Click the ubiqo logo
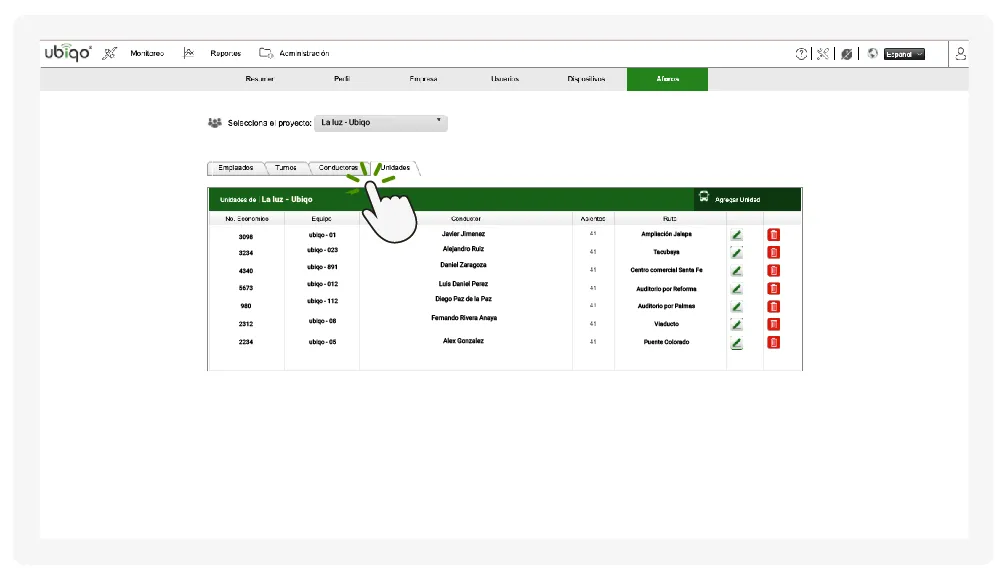This screenshot has width=1007, height=579. click(x=68, y=53)
